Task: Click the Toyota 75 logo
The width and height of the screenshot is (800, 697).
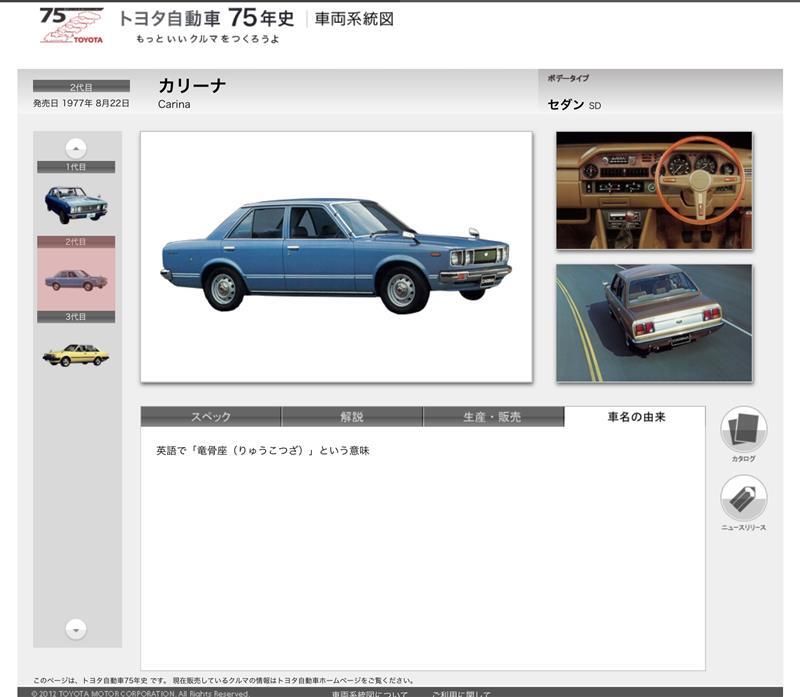Action: point(71,26)
